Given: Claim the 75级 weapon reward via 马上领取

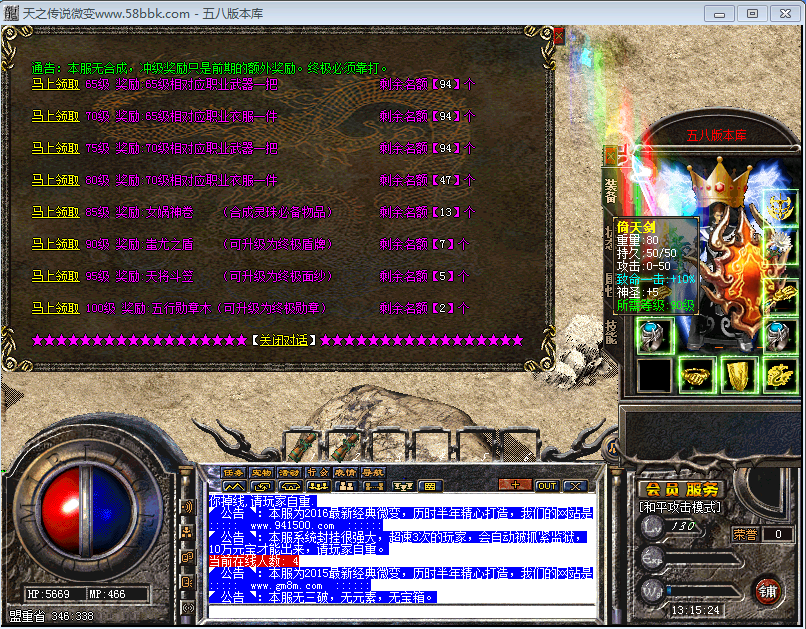Looking at the screenshot, I should click(x=56, y=148).
